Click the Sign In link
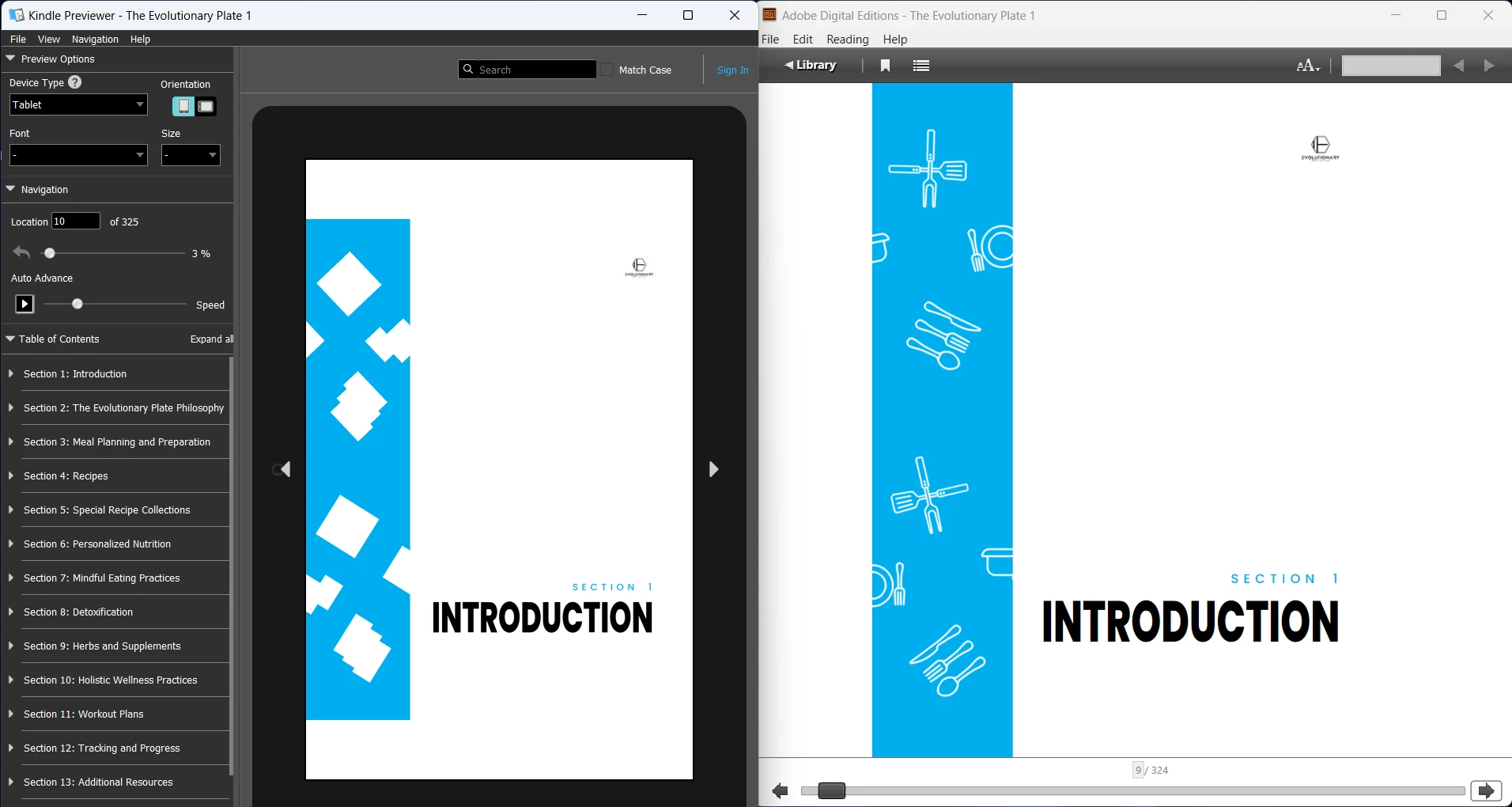Viewport: 1512px width, 807px height. point(732,70)
